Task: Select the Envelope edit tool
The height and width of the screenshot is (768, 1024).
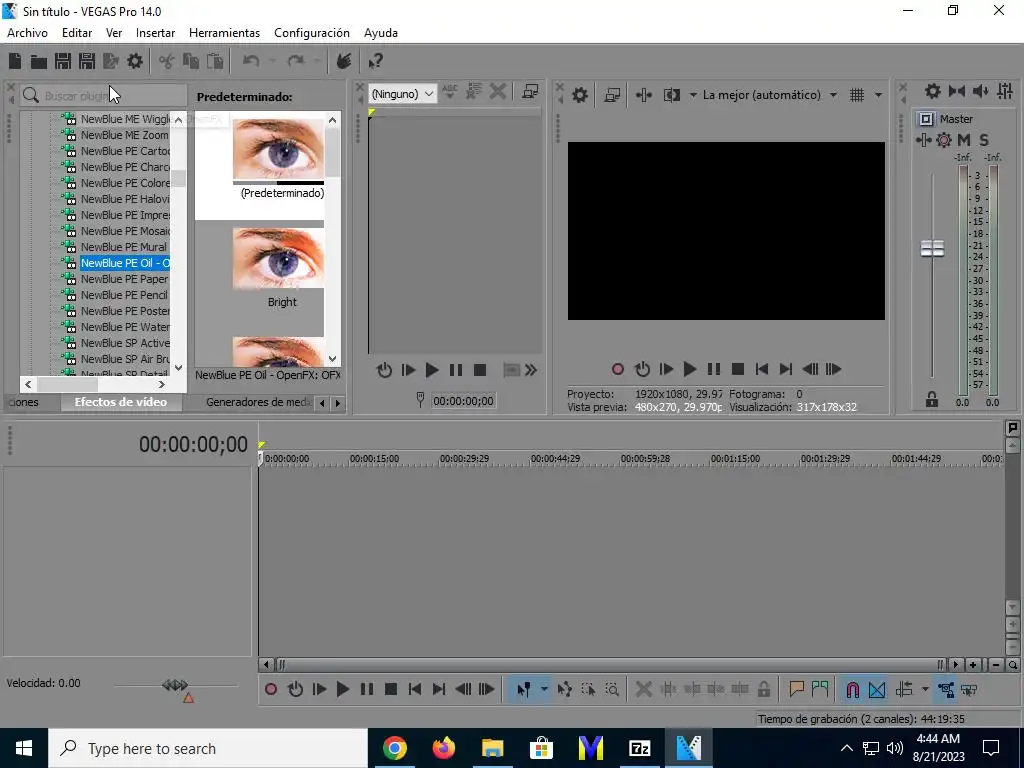Action: click(565, 690)
